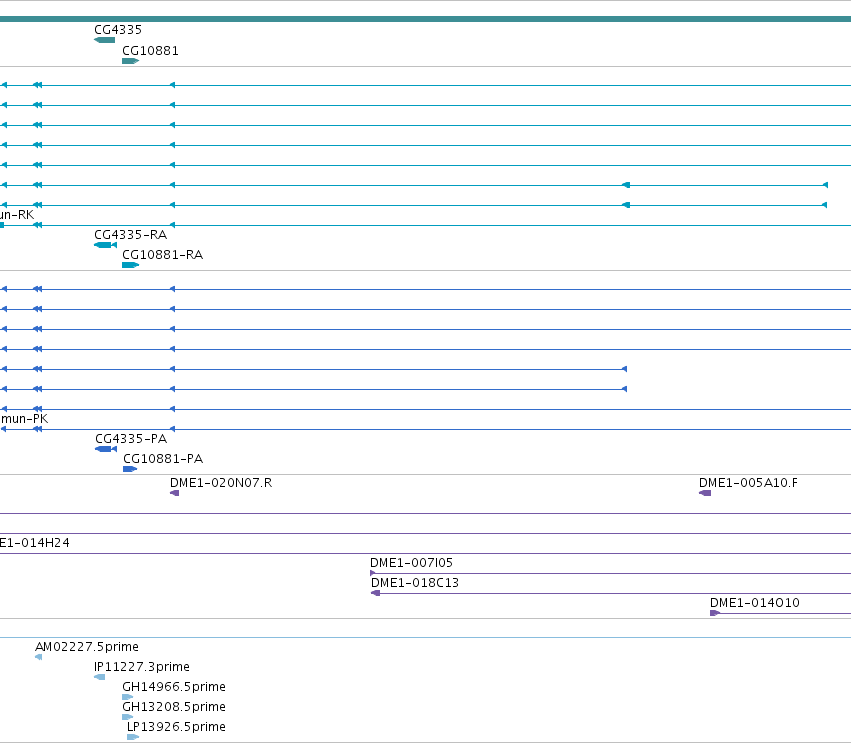Click the LP13926.5prime label
The width and height of the screenshot is (851, 743).
(176, 727)
